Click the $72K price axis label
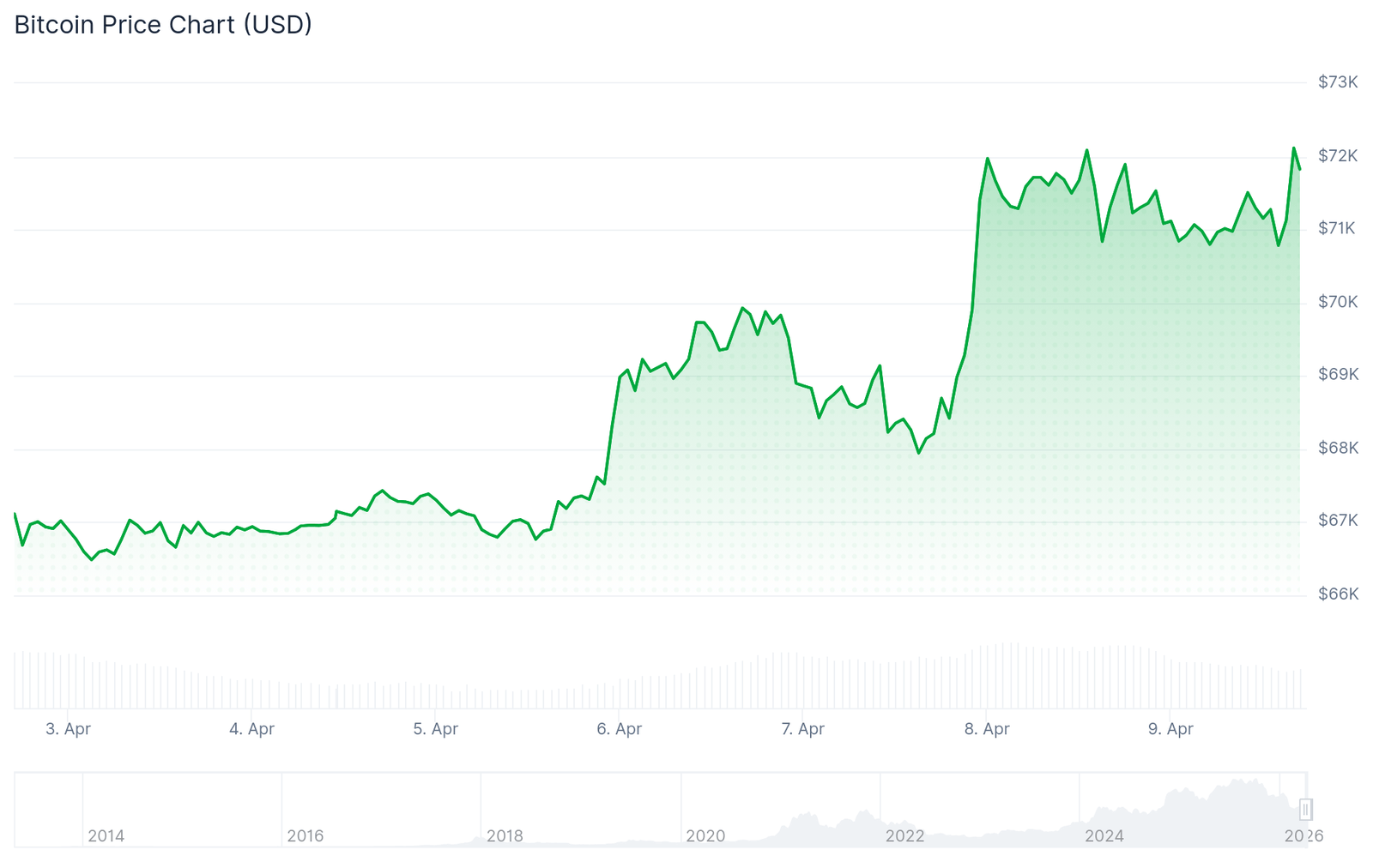The height and width of the screenshot is (868, 1373). pos(1338,156)
